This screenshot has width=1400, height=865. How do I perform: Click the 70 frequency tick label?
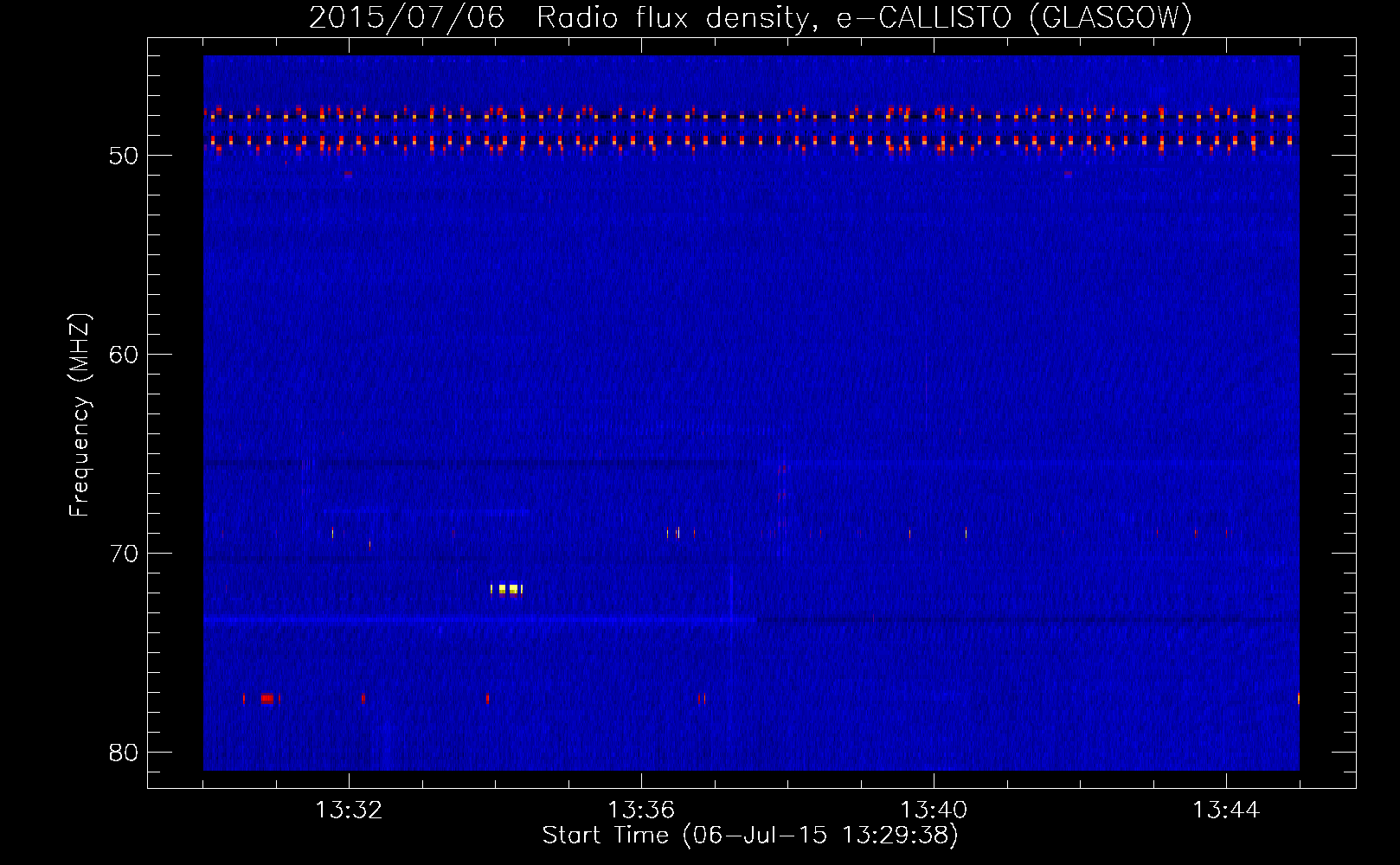[x=124, y=554]
